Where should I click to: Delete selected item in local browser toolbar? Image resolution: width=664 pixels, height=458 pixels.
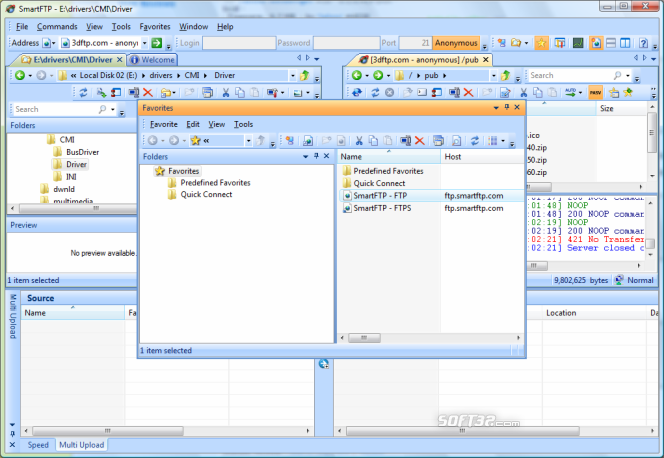click(x=148, y=92)
